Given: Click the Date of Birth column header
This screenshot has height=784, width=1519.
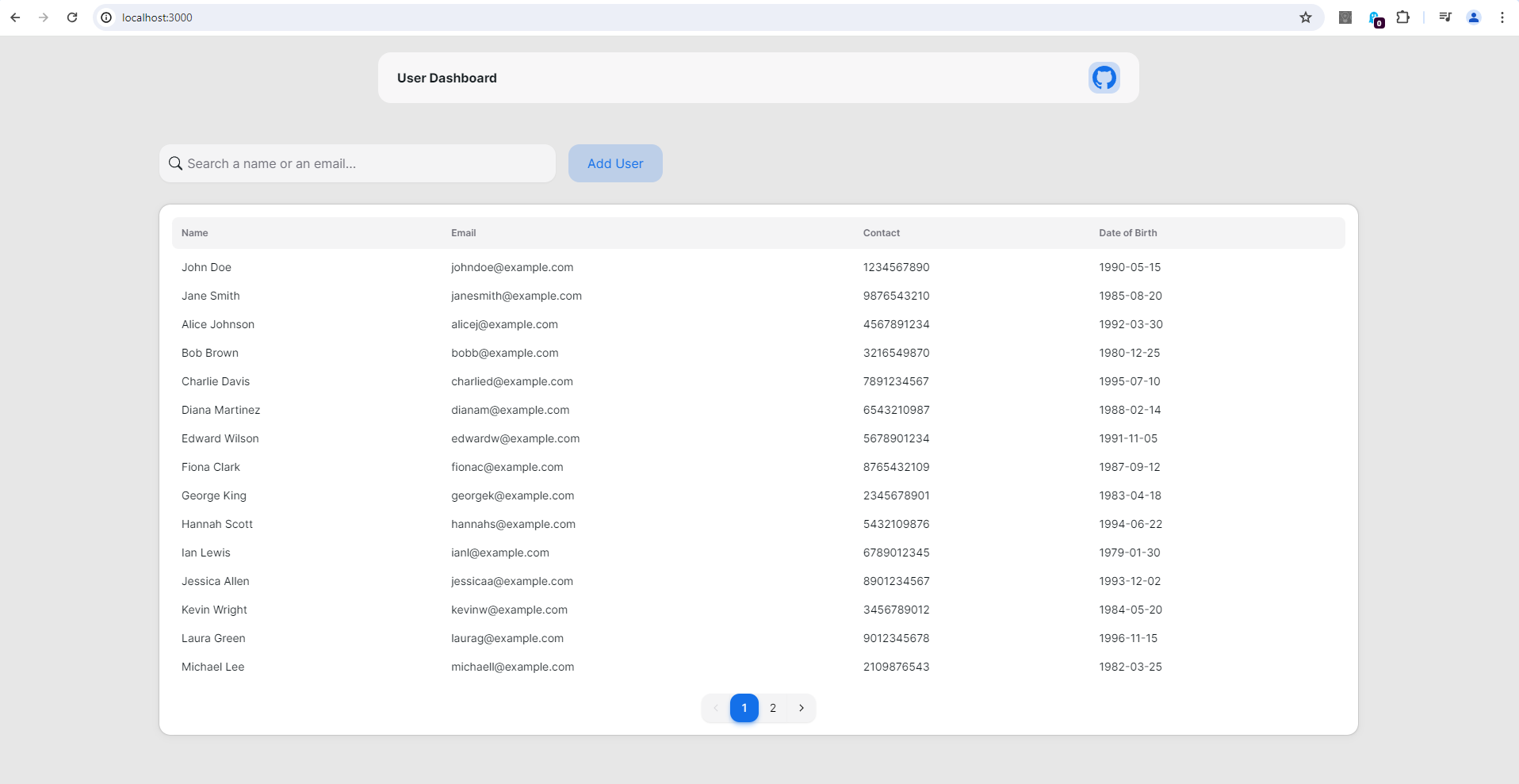Looking at the screenshot, I should 1128,233.
